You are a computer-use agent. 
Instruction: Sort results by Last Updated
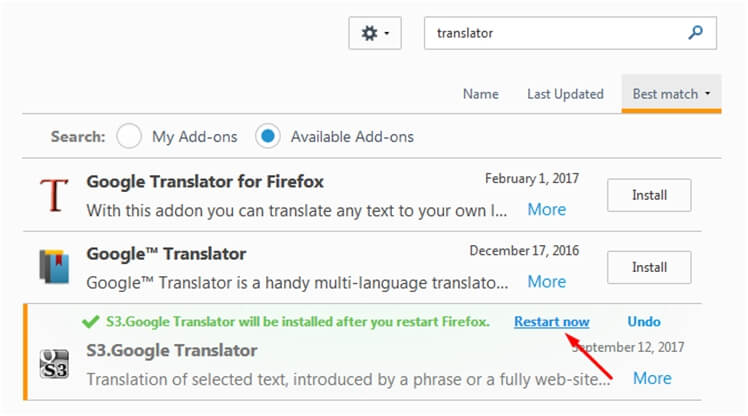565,94
